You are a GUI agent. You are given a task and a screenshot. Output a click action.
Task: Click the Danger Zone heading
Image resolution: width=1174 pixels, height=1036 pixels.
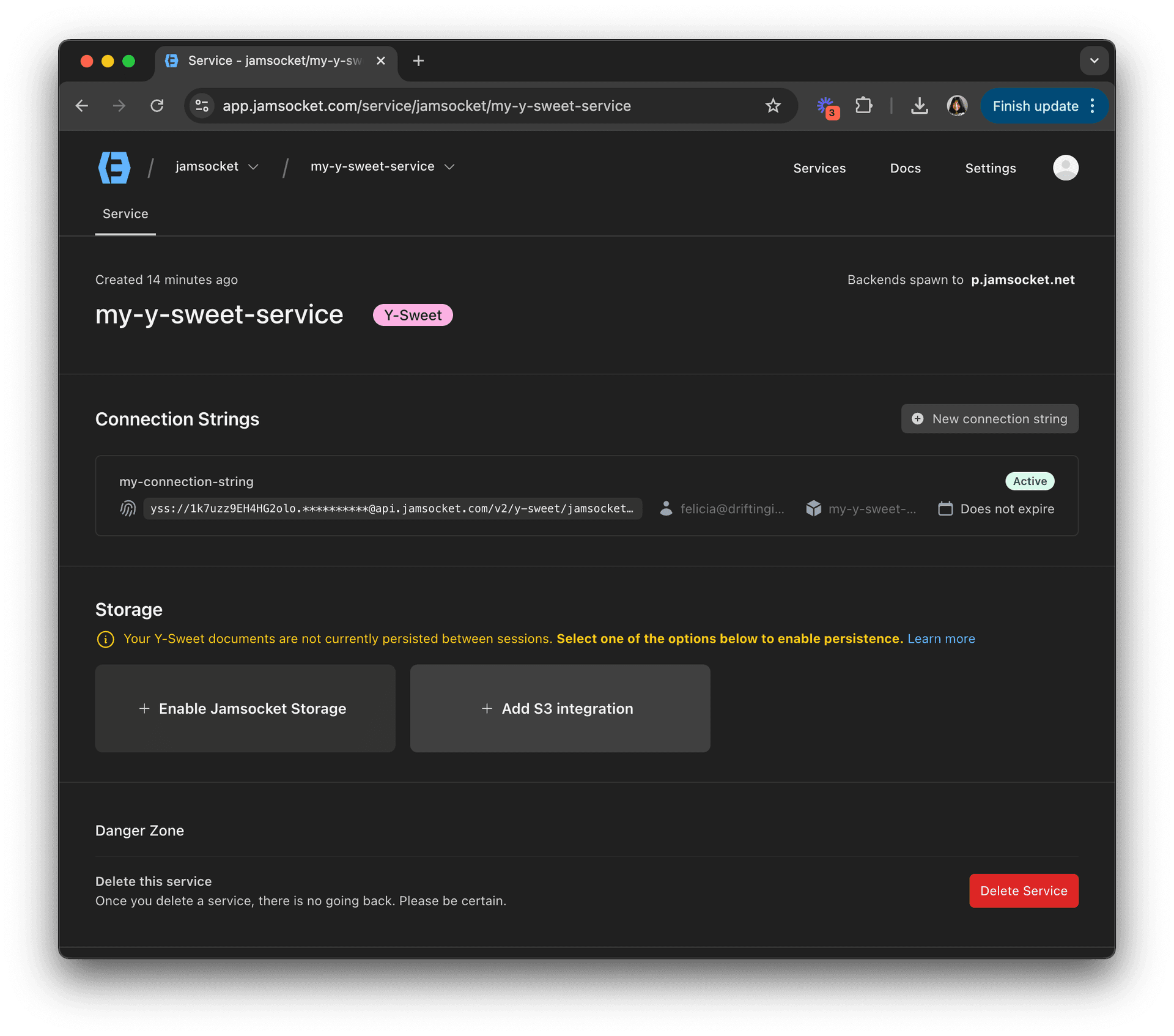[x=139, y=831]
